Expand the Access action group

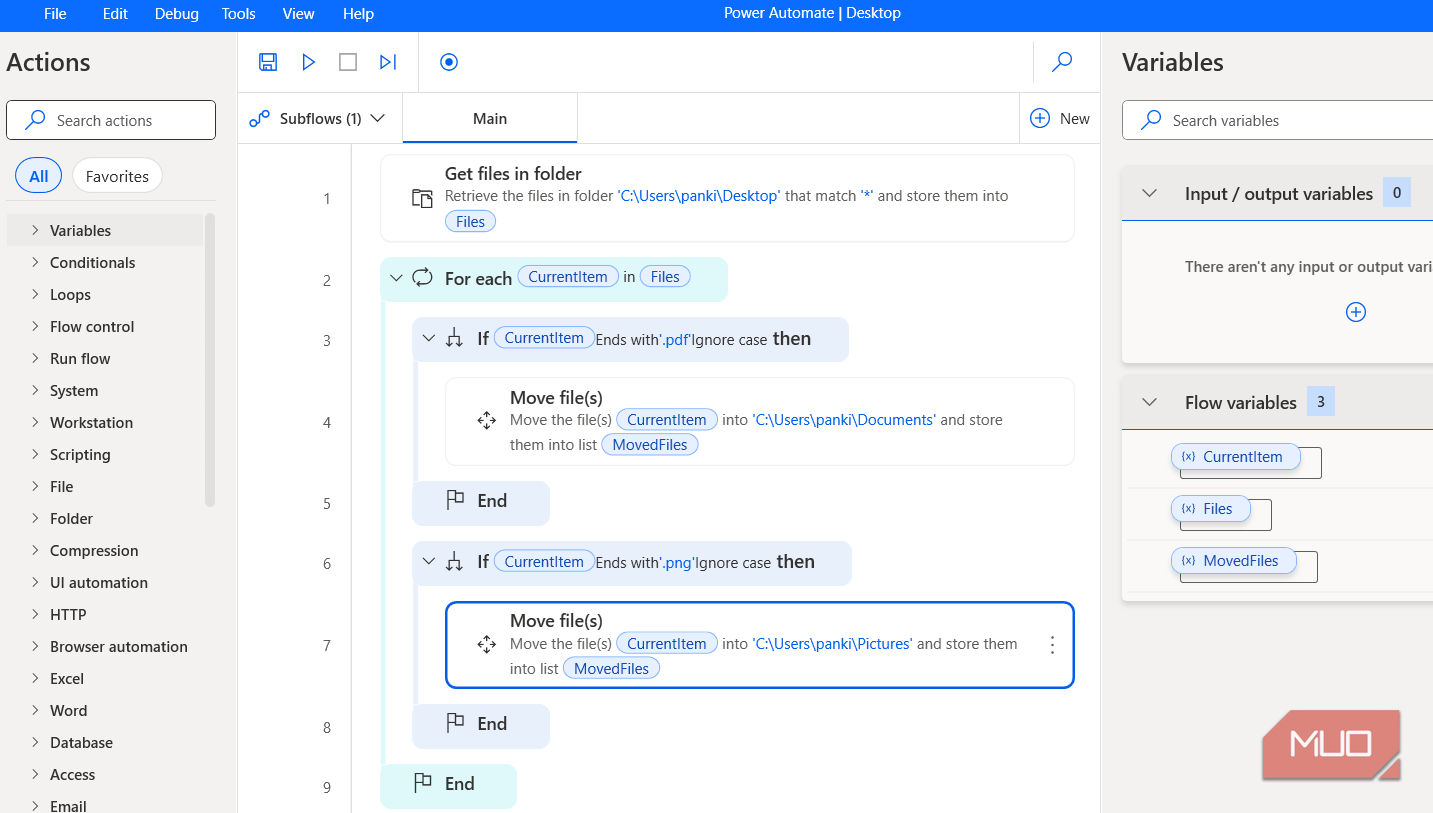click(x=35, y=774)
